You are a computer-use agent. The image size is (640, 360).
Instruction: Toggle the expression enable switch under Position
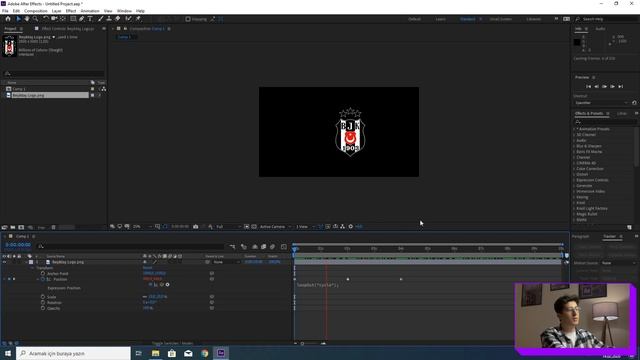point(151,284)
